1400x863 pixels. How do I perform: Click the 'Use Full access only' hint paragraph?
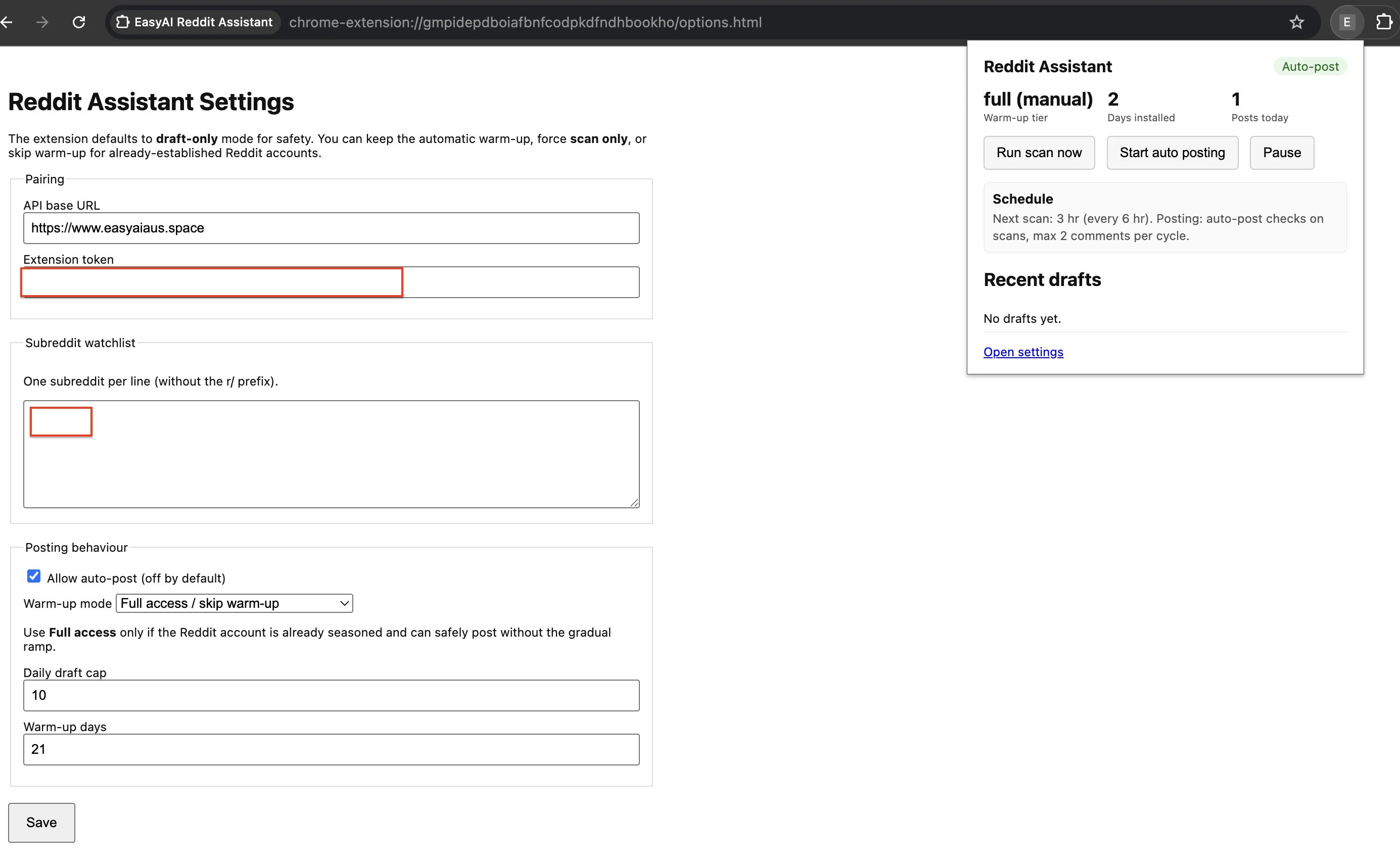pyautogui.click(x=317, y=639)
